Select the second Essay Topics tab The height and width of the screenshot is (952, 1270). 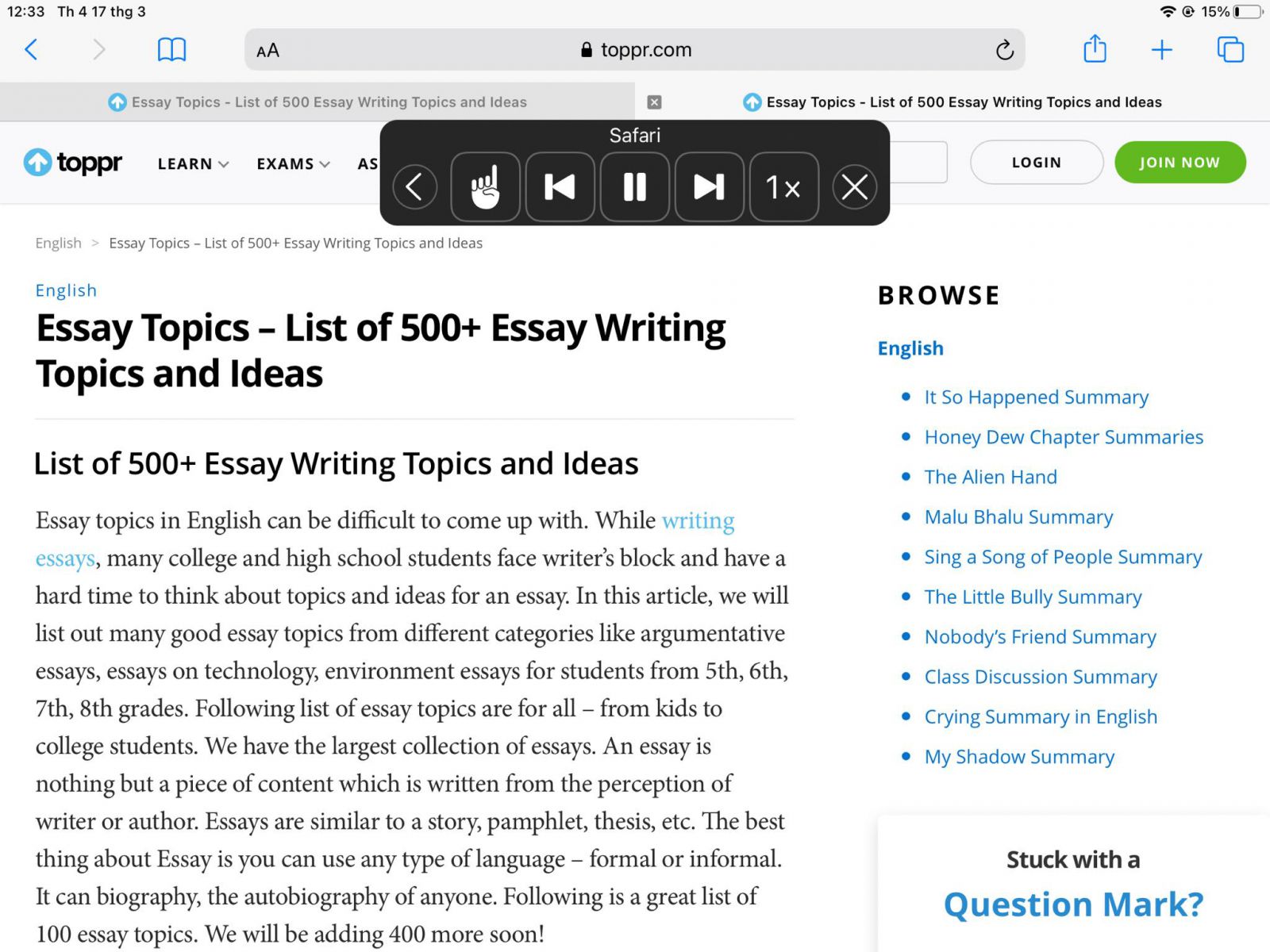[952, 102]
